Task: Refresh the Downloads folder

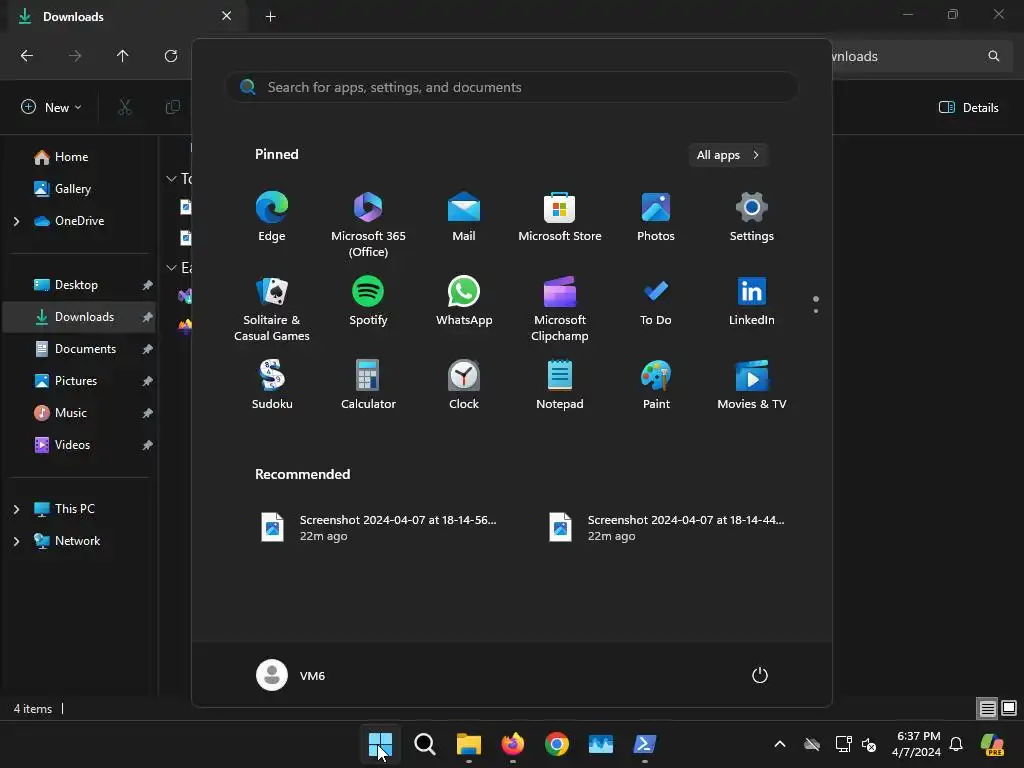Action: [170, 56]
